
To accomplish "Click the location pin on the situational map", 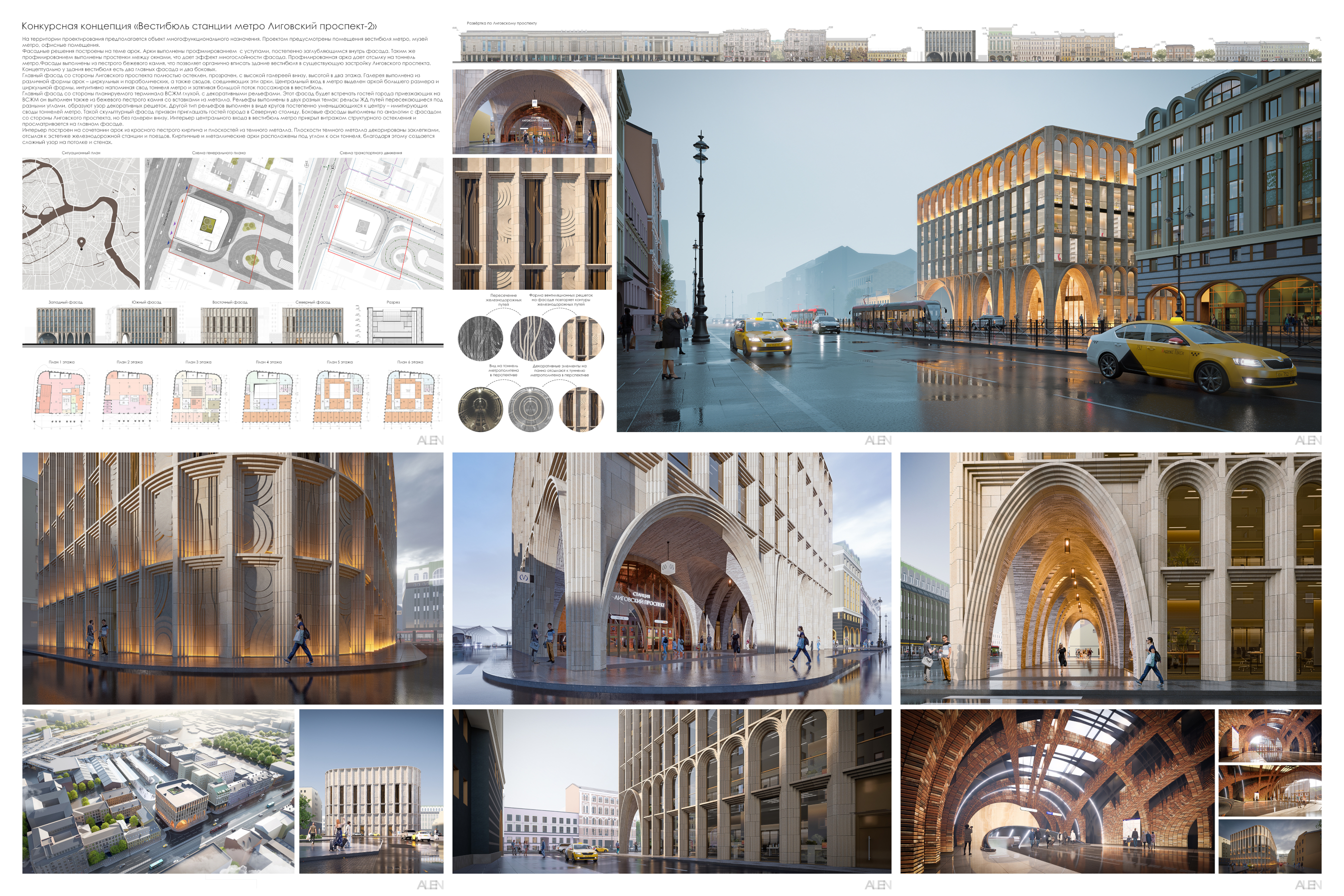I will [81, 244].
